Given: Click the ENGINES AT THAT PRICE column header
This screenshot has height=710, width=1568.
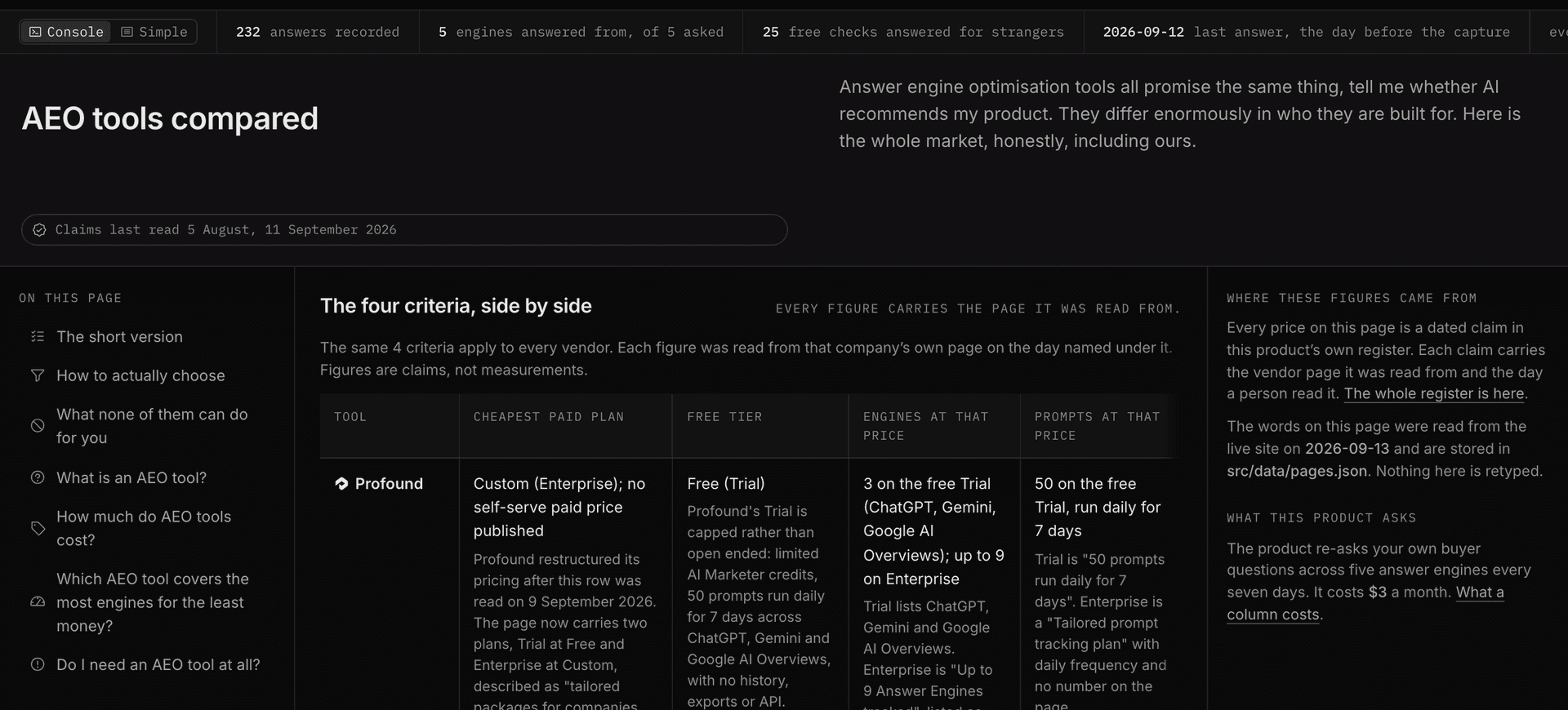Looking at the screenshot, I should (926, 426).
